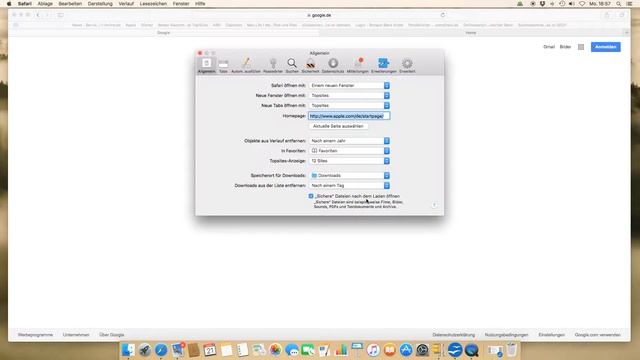Open App Store icon in Dock
Screen dimensions: 640x360
406,350
